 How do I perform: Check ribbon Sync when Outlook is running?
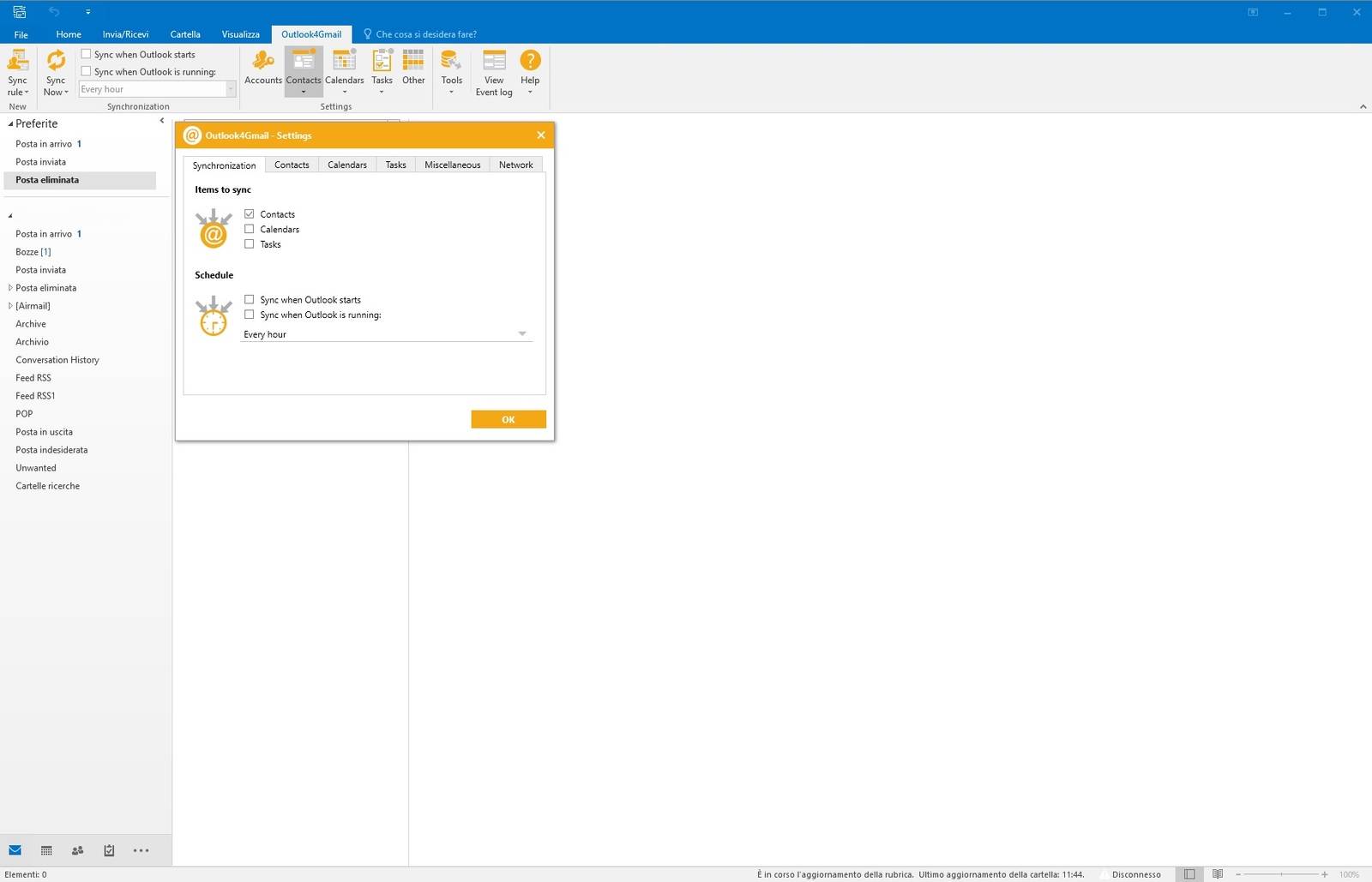click(x=86, y=71)
